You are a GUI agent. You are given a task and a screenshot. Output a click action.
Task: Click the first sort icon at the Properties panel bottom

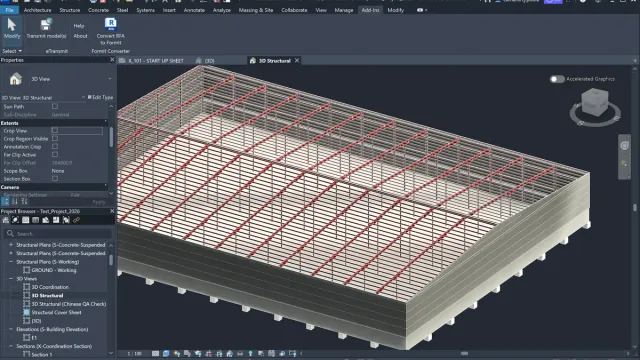click(6, 201)
